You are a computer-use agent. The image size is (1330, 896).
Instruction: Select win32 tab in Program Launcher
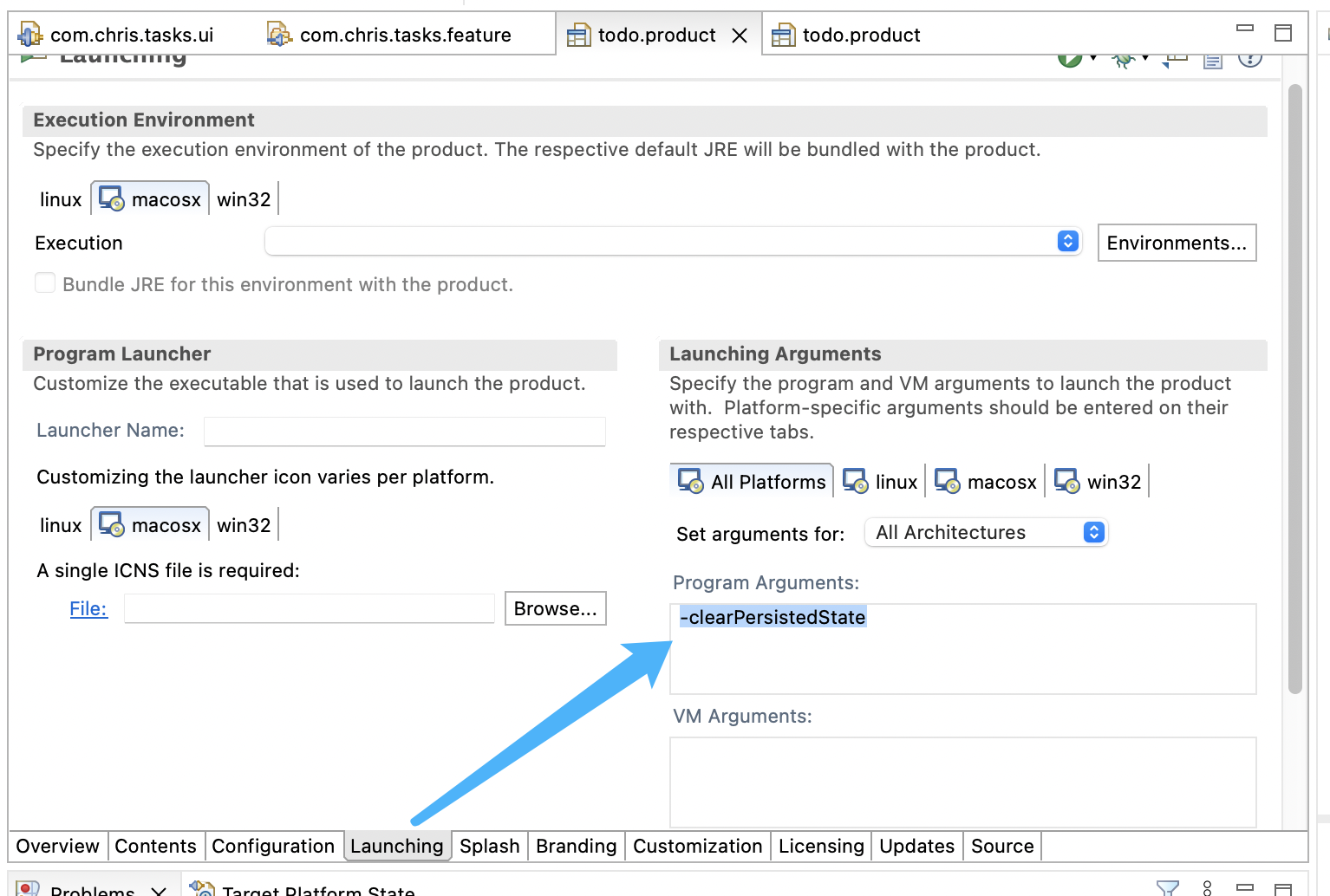point(244,525)
